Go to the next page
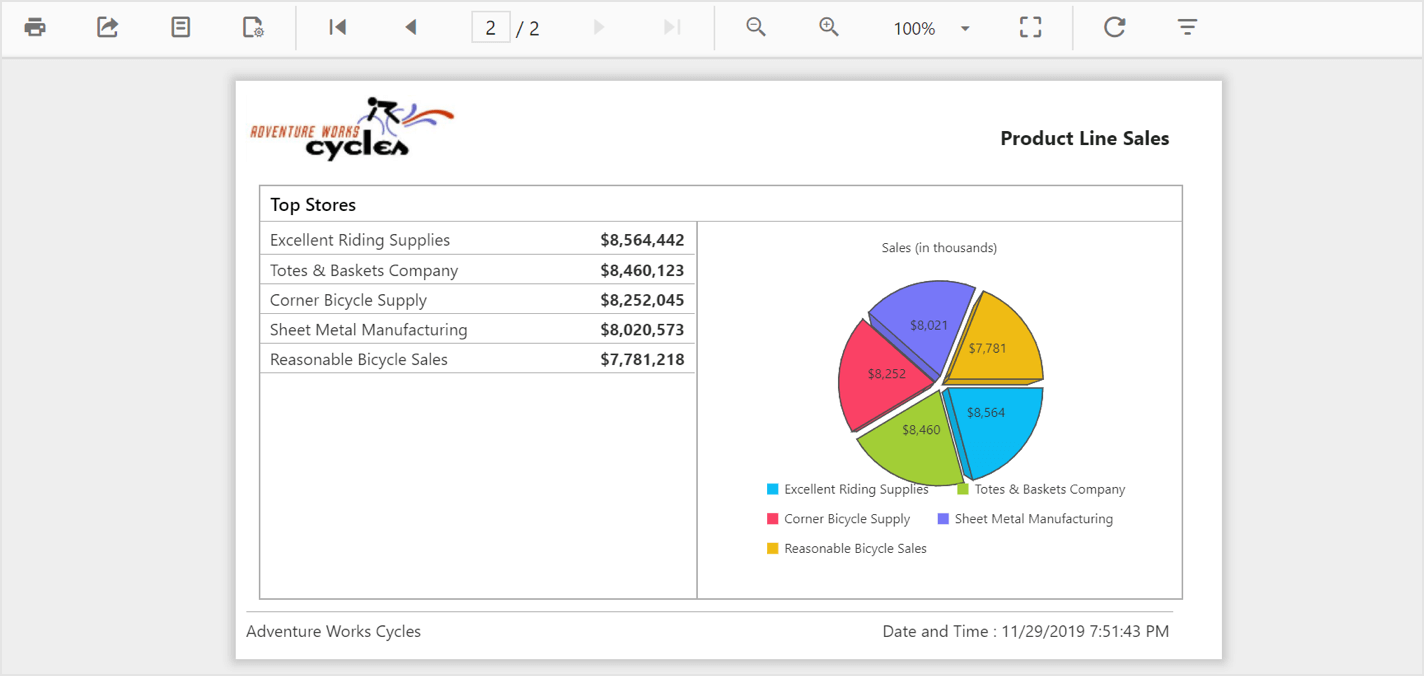Viewport: 1424px width, 676px height. click(599, 27)
